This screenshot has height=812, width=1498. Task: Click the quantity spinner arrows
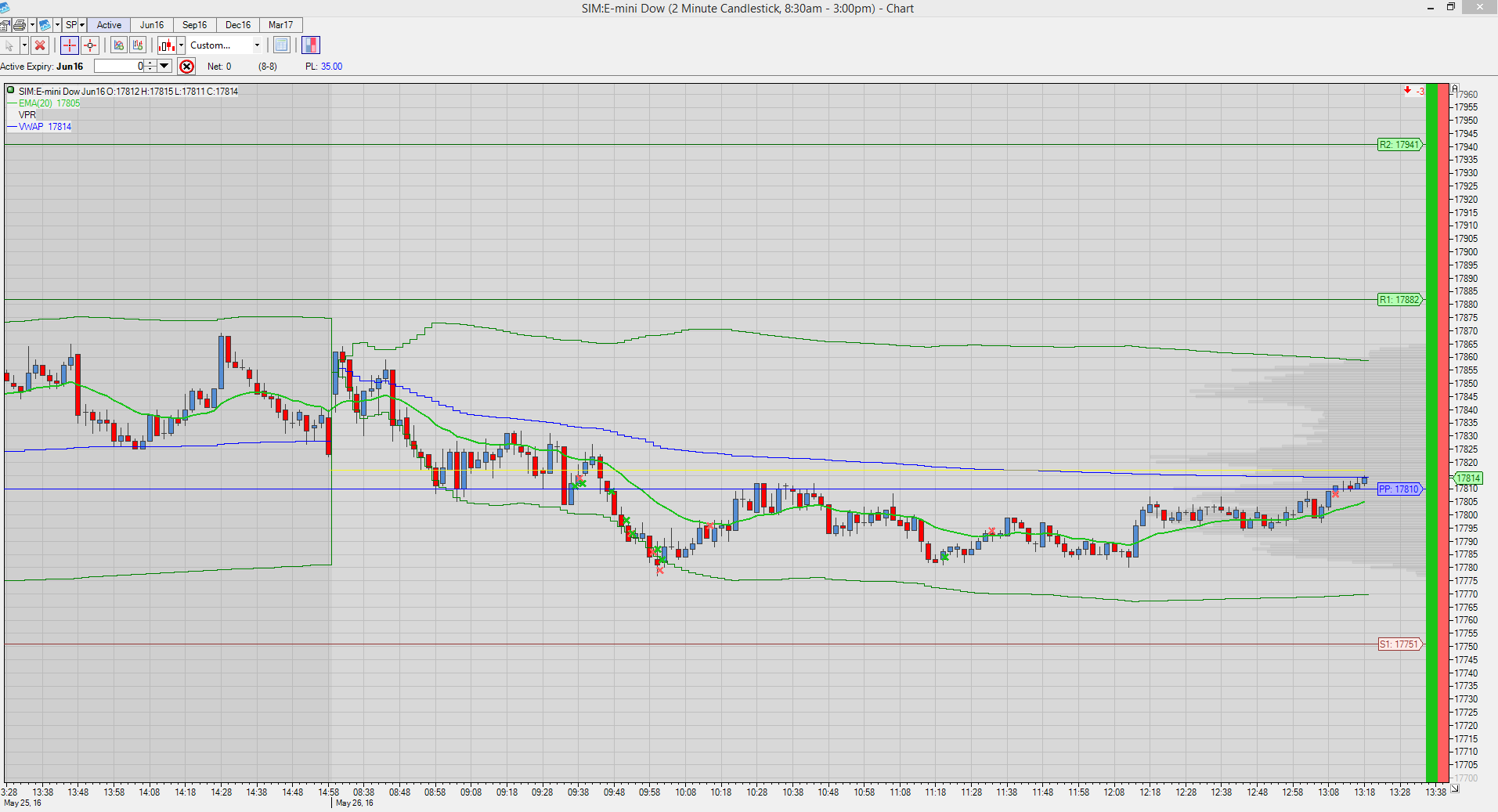151,67
